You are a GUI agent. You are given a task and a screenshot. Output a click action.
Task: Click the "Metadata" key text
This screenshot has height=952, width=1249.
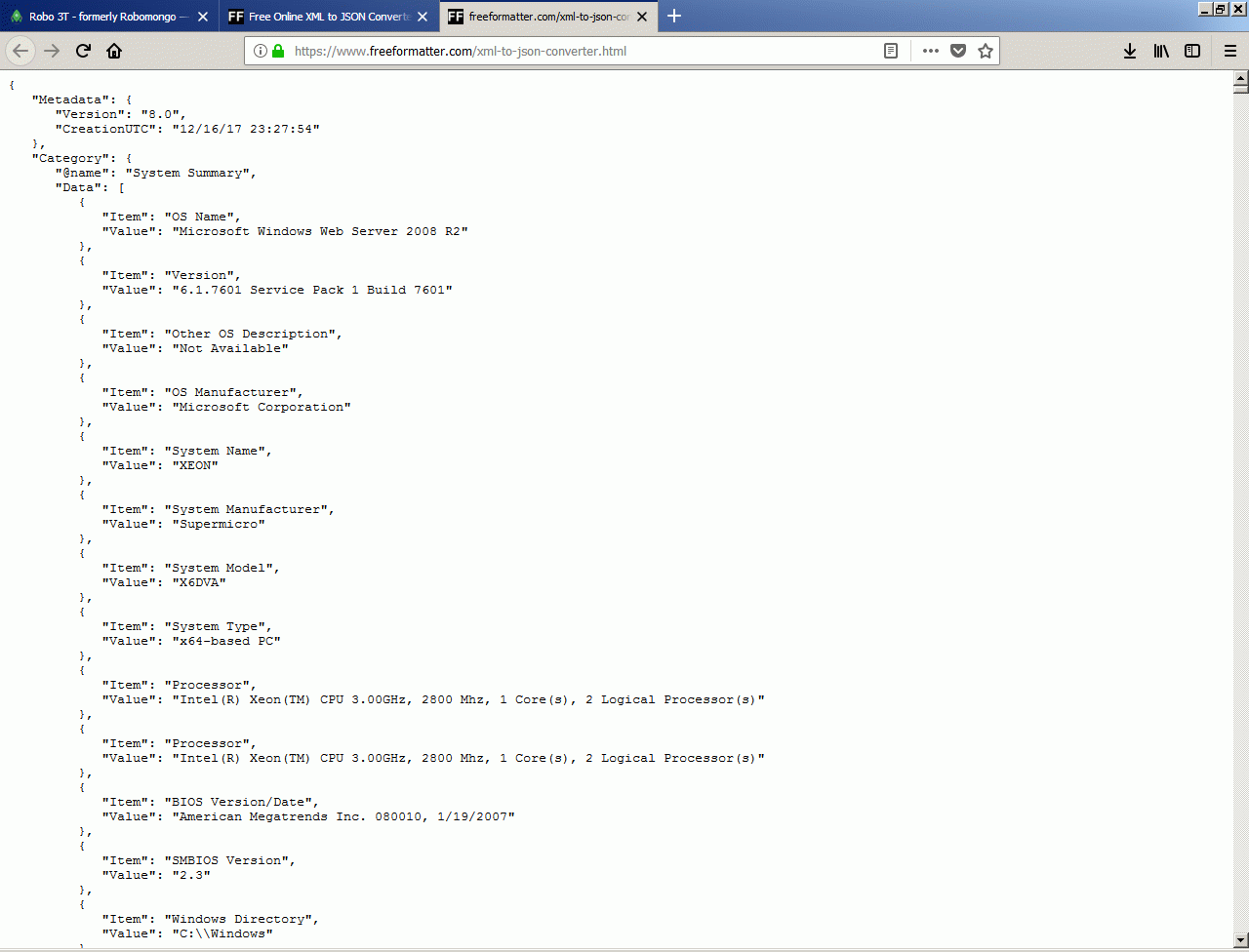[x=70, y=99]
